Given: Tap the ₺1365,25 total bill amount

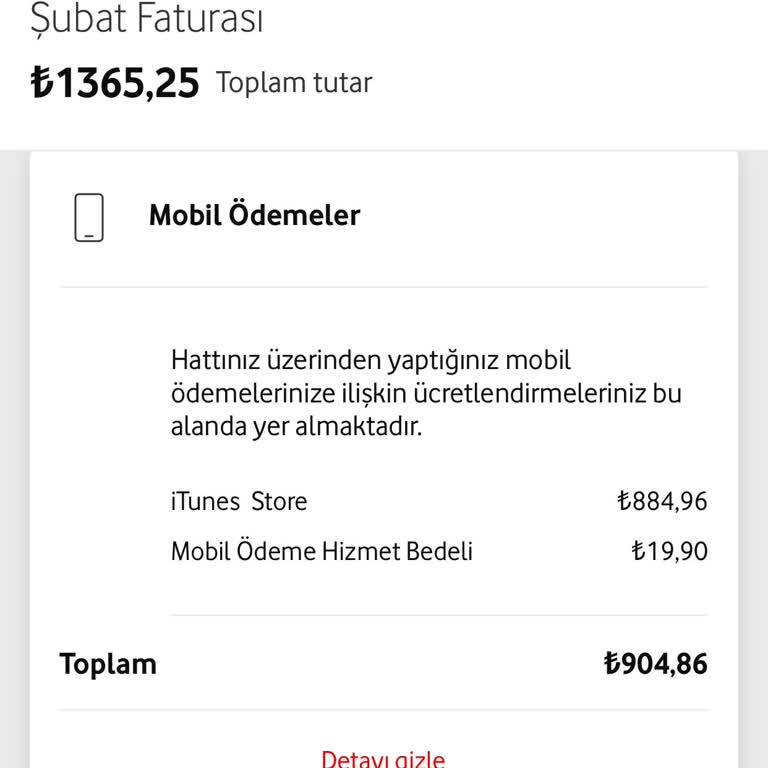Looking at the screenshot, I should (x=115, y=83).
